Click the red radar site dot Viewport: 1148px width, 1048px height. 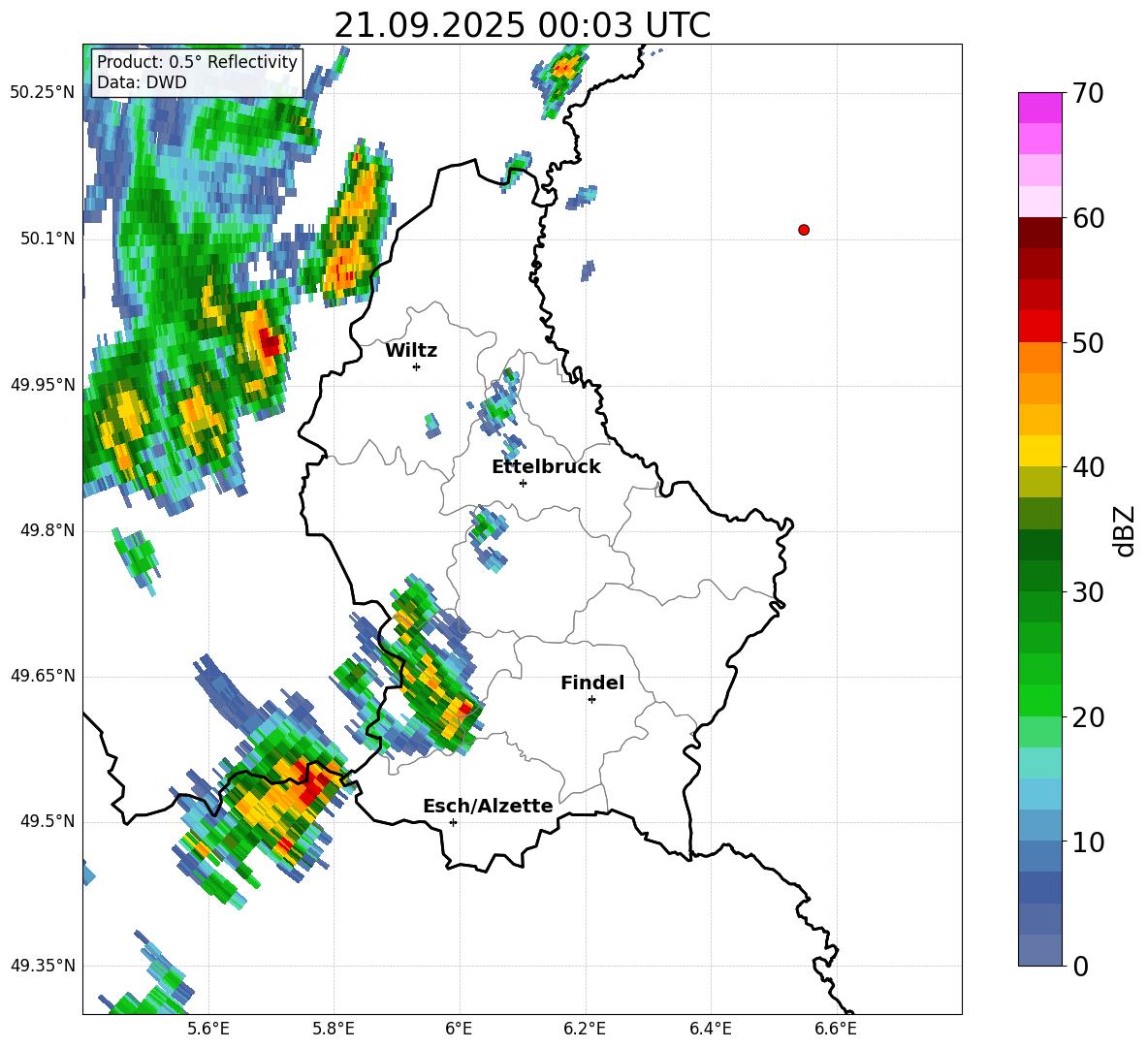click(804, 230)
